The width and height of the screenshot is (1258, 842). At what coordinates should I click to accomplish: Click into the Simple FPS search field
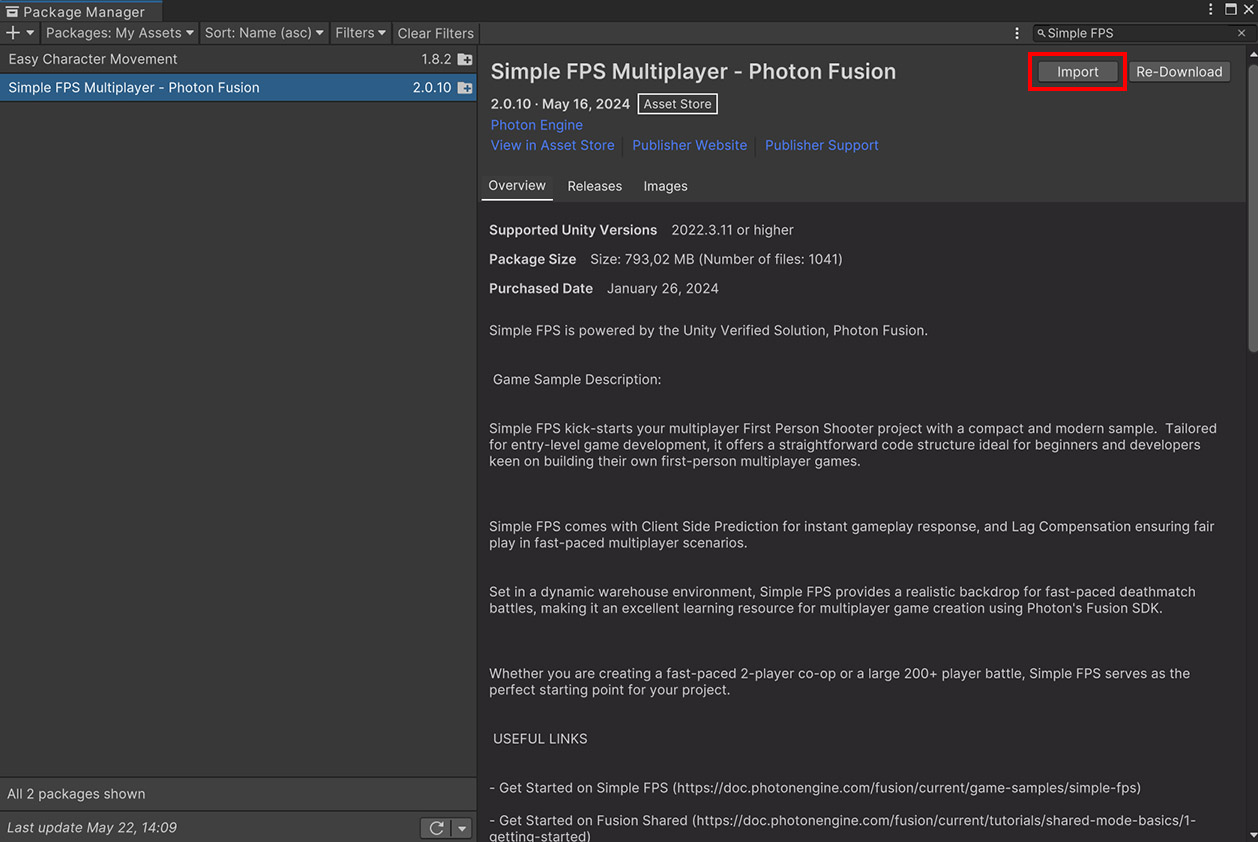1135,33
